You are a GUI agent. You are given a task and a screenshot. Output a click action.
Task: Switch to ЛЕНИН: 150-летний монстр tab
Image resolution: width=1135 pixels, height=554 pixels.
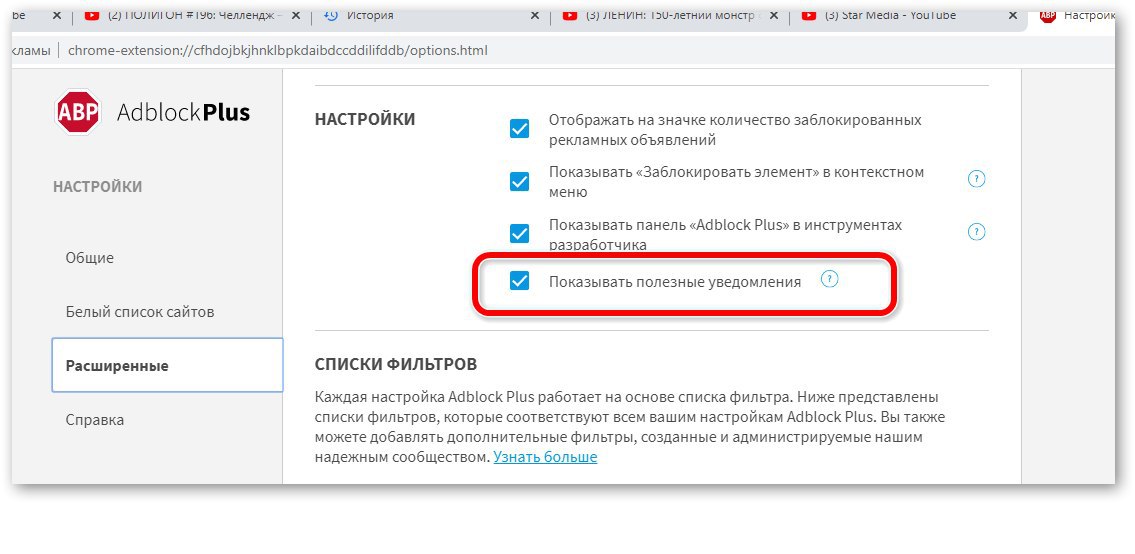click(x=670, y=15)
